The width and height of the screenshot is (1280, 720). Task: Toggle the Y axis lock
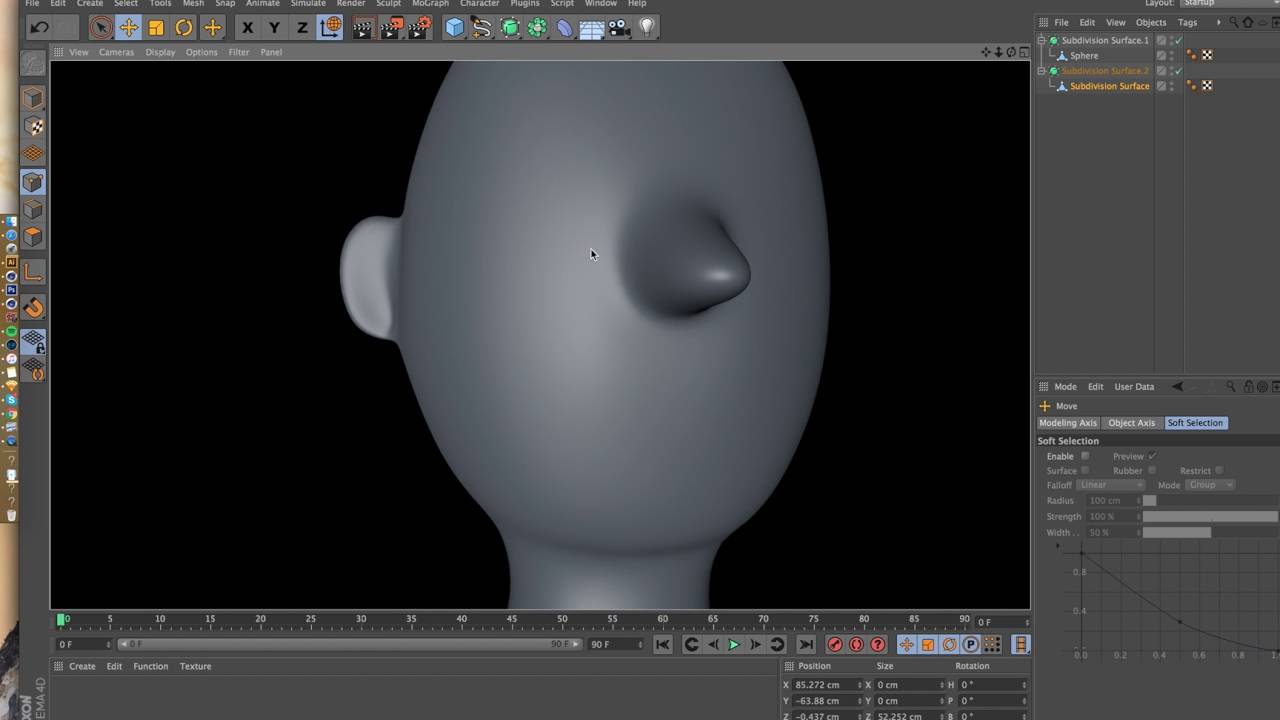(274, 28)
